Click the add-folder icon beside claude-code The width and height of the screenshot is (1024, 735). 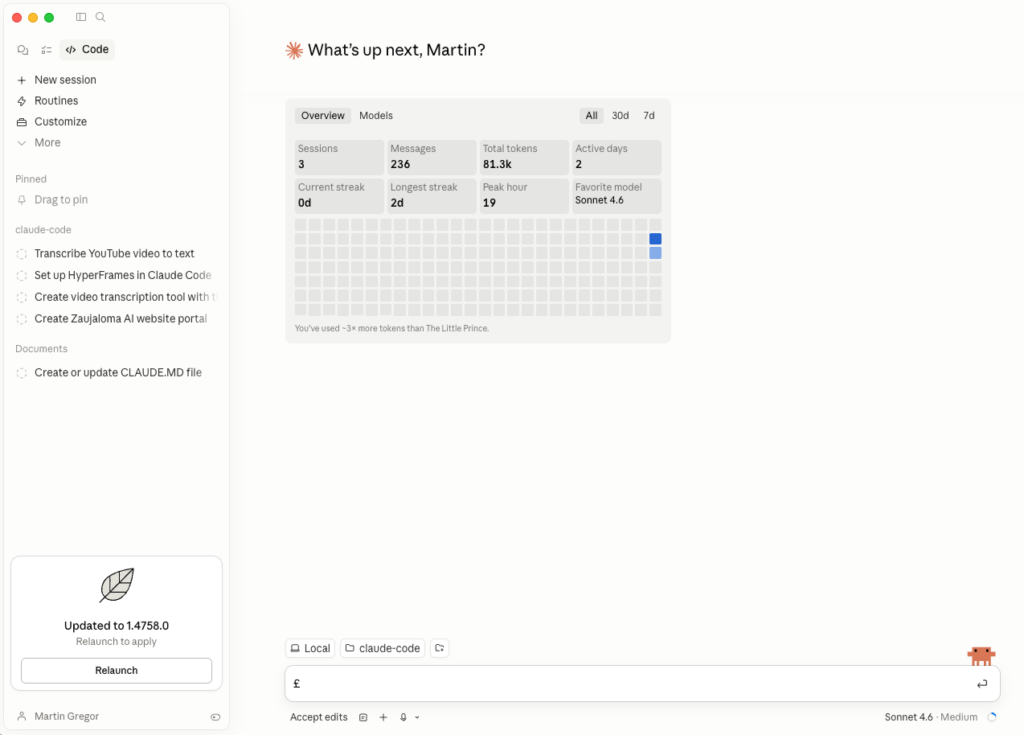click(439, 648)
